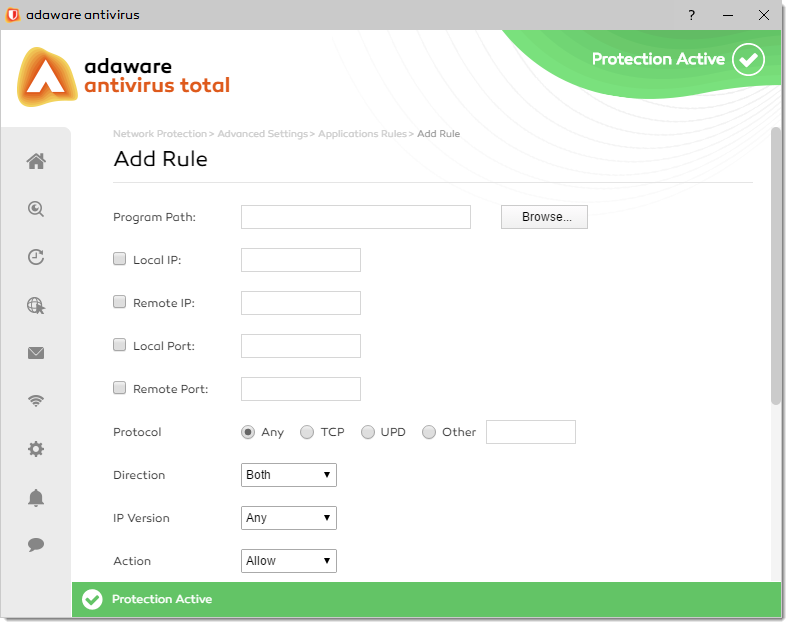790x626 pixels.
Task: Click the Remote IP text field
Action: (301, 303)
